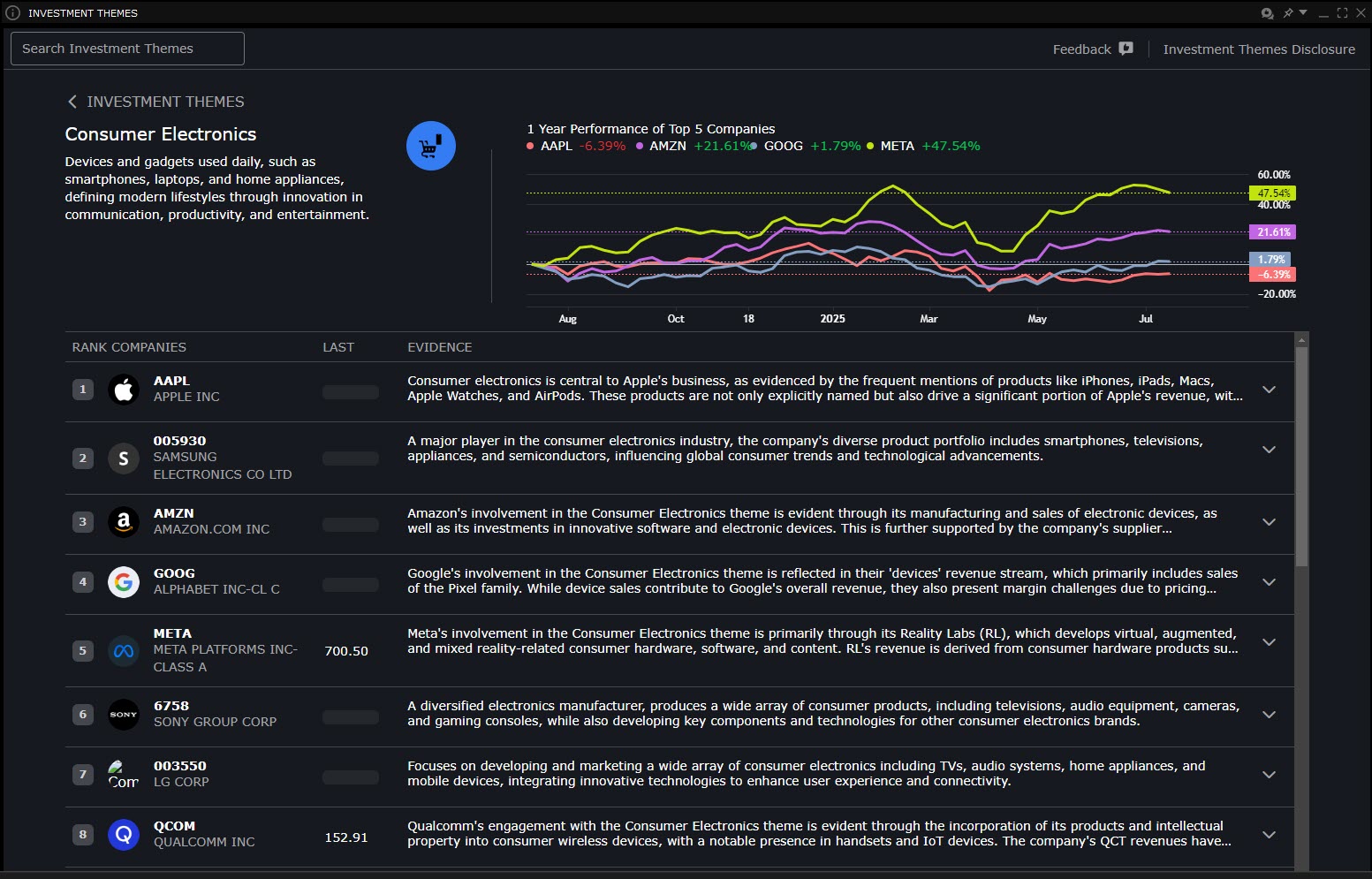Open Investment Themes Disclosure link
The image size is (1372, 879).
click(x=1259, y=49)
